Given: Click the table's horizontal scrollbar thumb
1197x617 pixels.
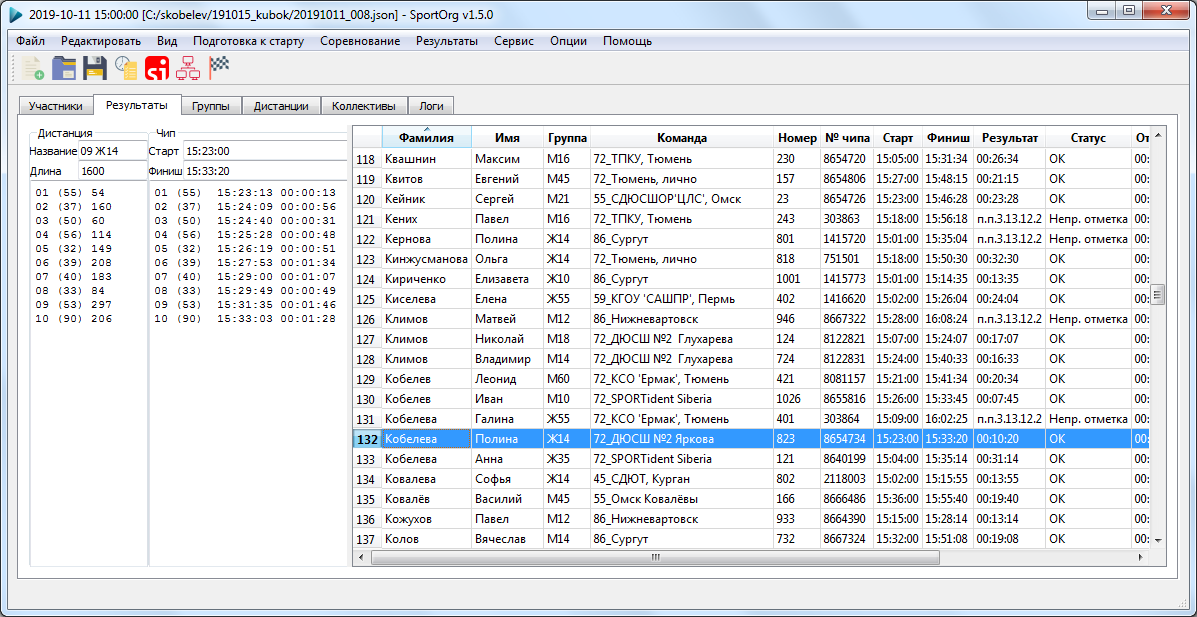Looking at the screenshot, I should pos(656,557).
